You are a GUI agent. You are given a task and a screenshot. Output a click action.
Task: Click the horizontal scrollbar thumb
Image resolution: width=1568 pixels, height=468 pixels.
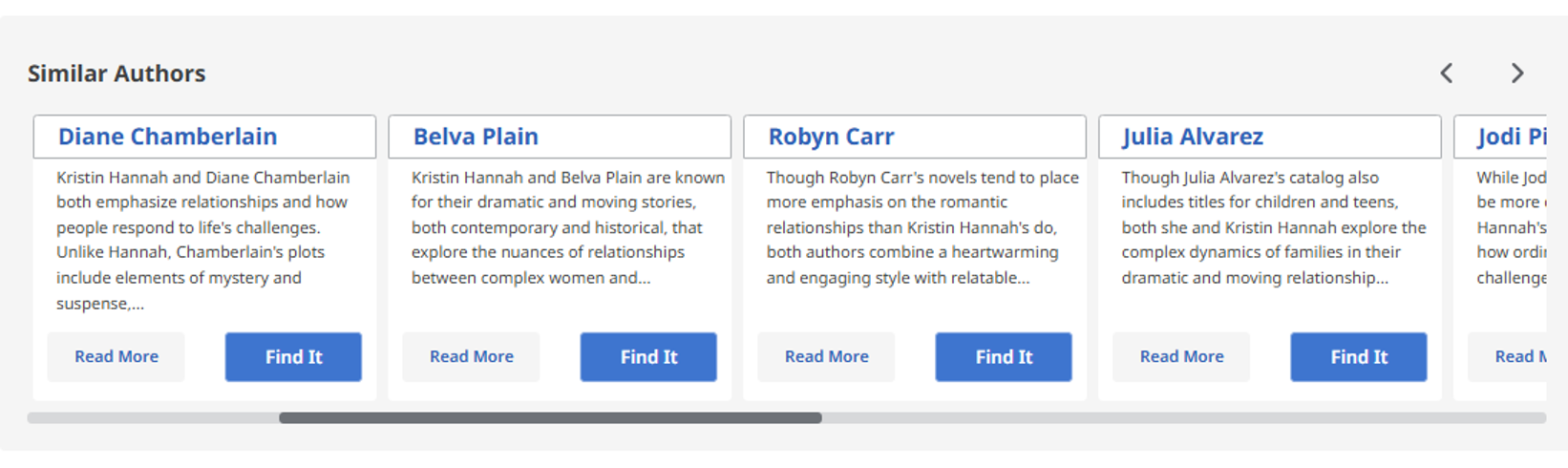pos(550,418)
